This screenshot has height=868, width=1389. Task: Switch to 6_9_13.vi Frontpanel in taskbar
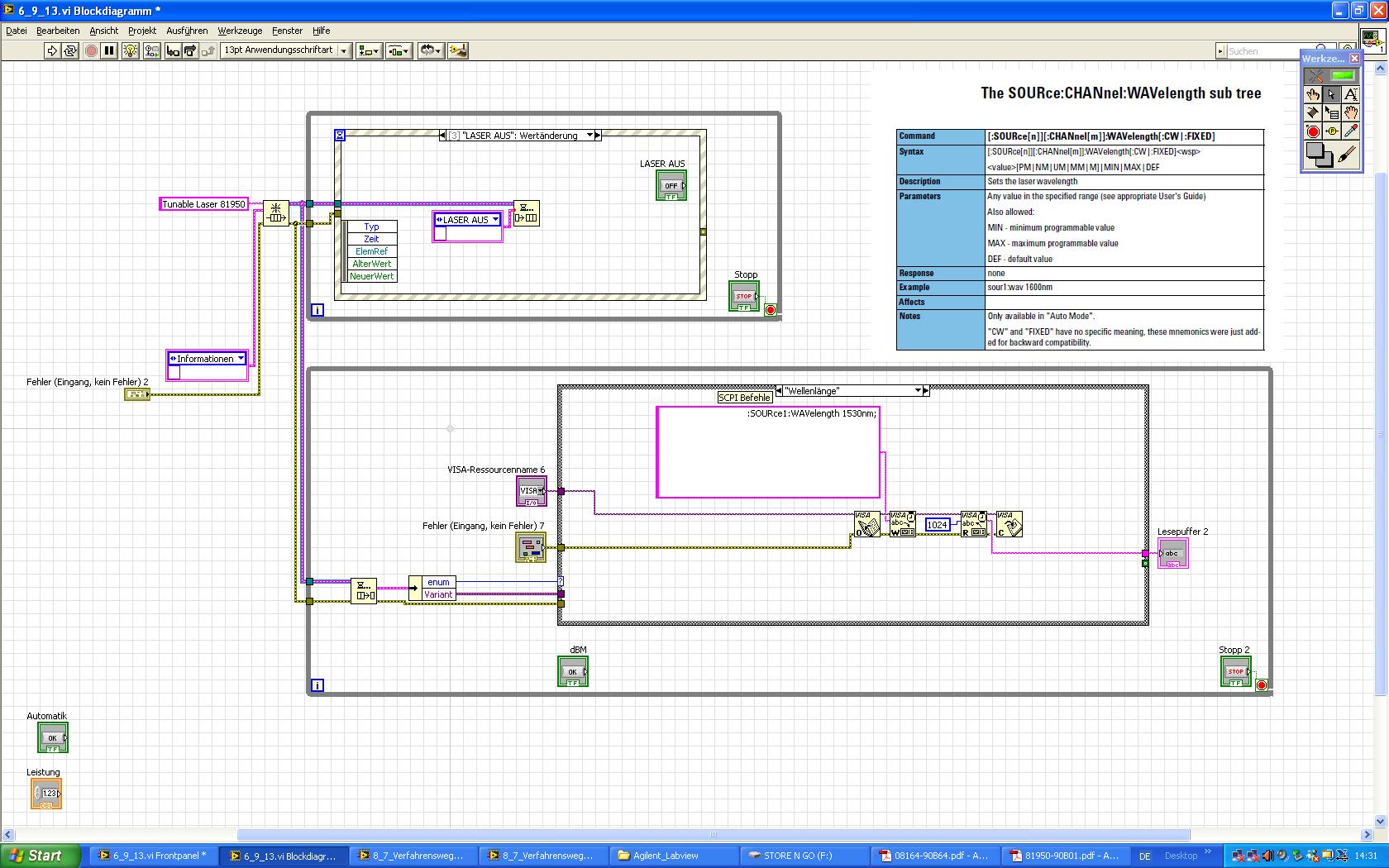coord(153,856)
